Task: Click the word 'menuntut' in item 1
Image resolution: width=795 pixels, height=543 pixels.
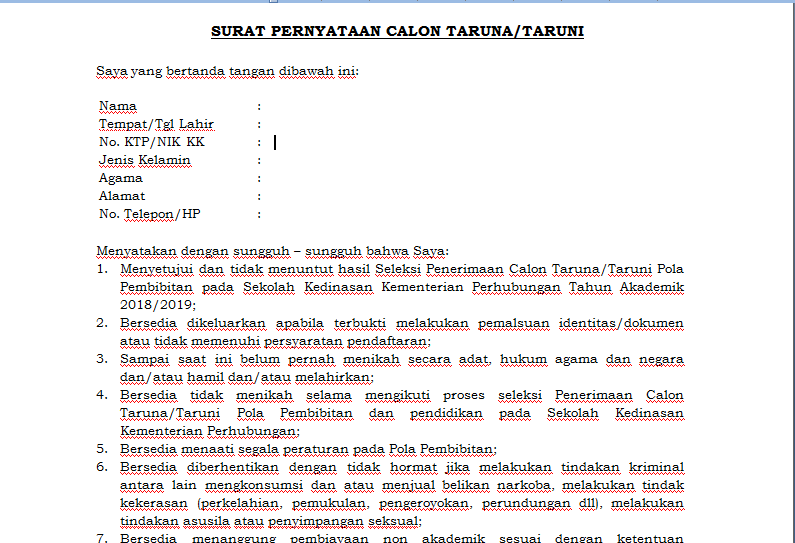Action: [300, 269]
